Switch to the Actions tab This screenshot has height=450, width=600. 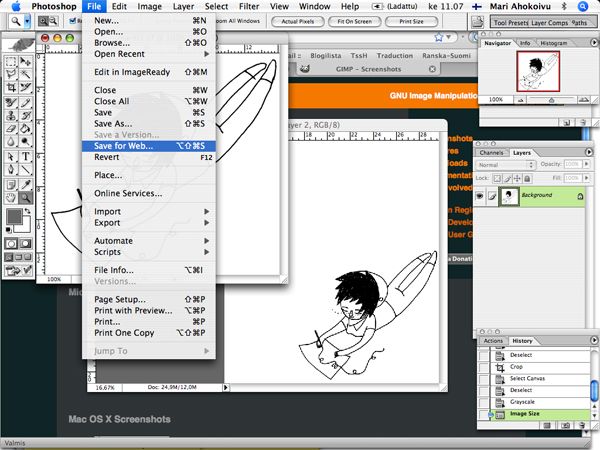click(493, 341)
